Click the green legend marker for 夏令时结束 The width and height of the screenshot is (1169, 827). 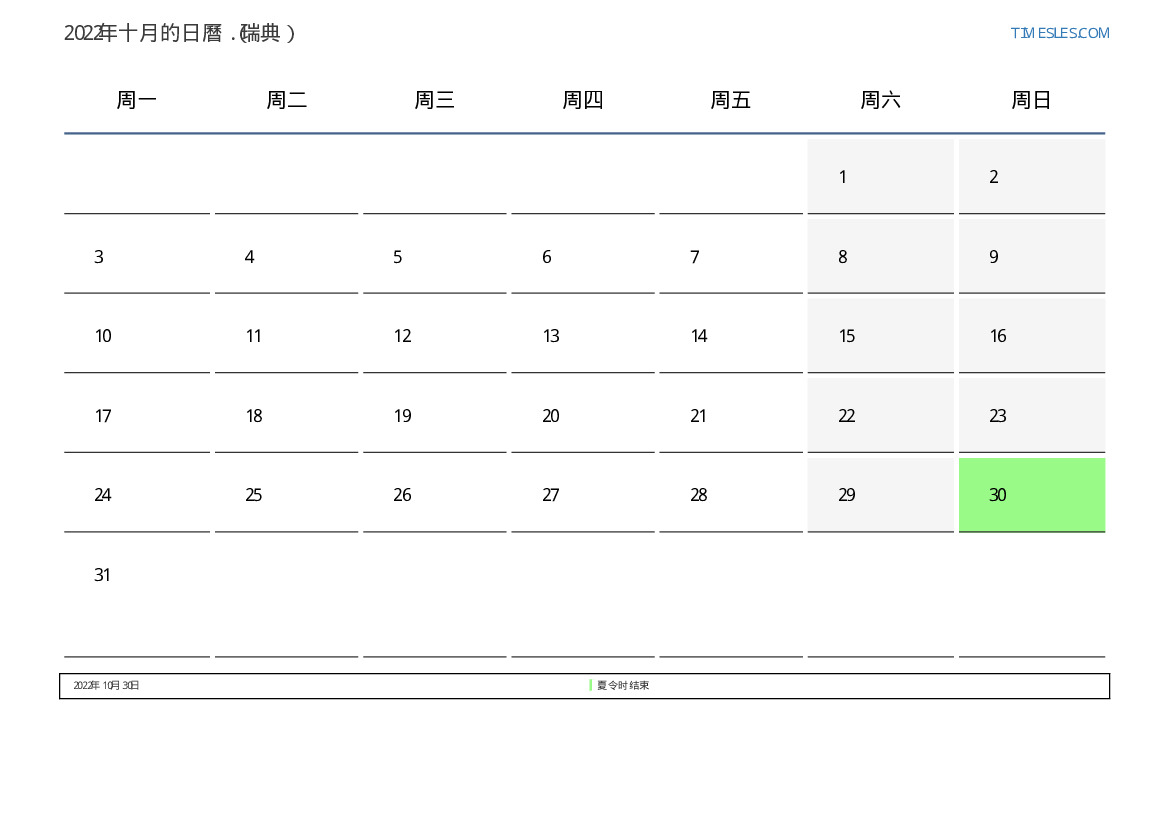[x=591, y=685]
